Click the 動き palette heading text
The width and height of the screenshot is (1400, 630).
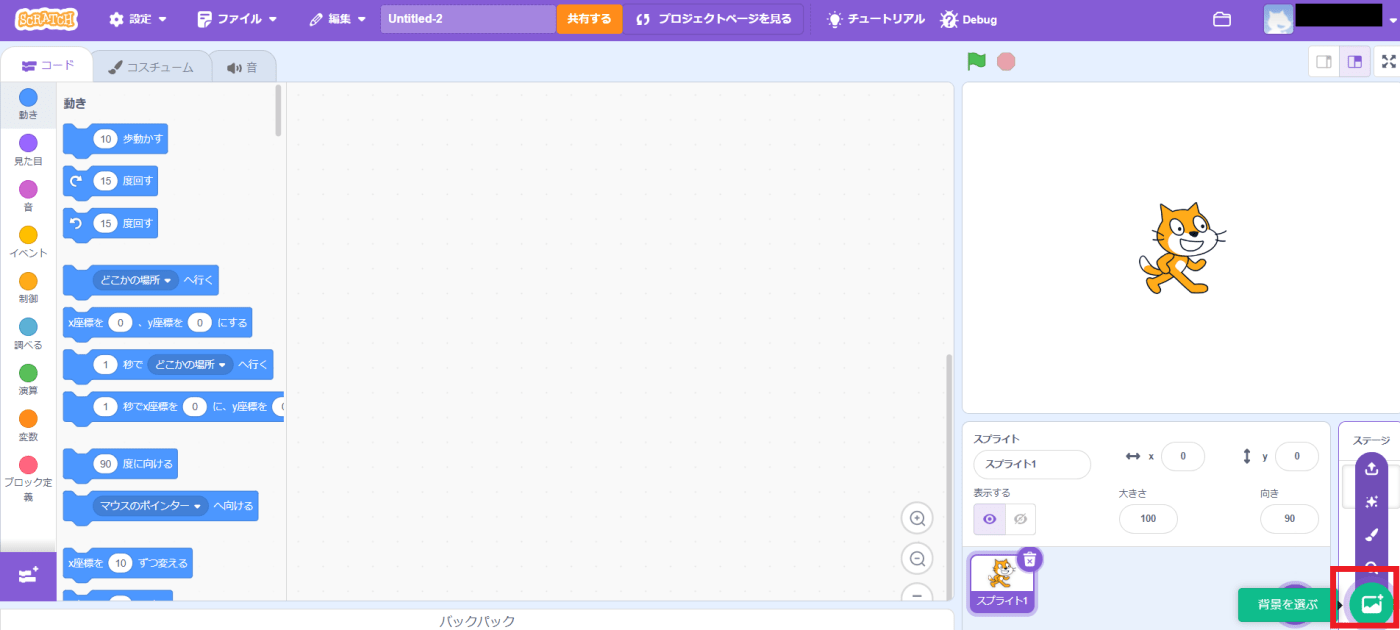pyautogui.click(x=75, y=102)
